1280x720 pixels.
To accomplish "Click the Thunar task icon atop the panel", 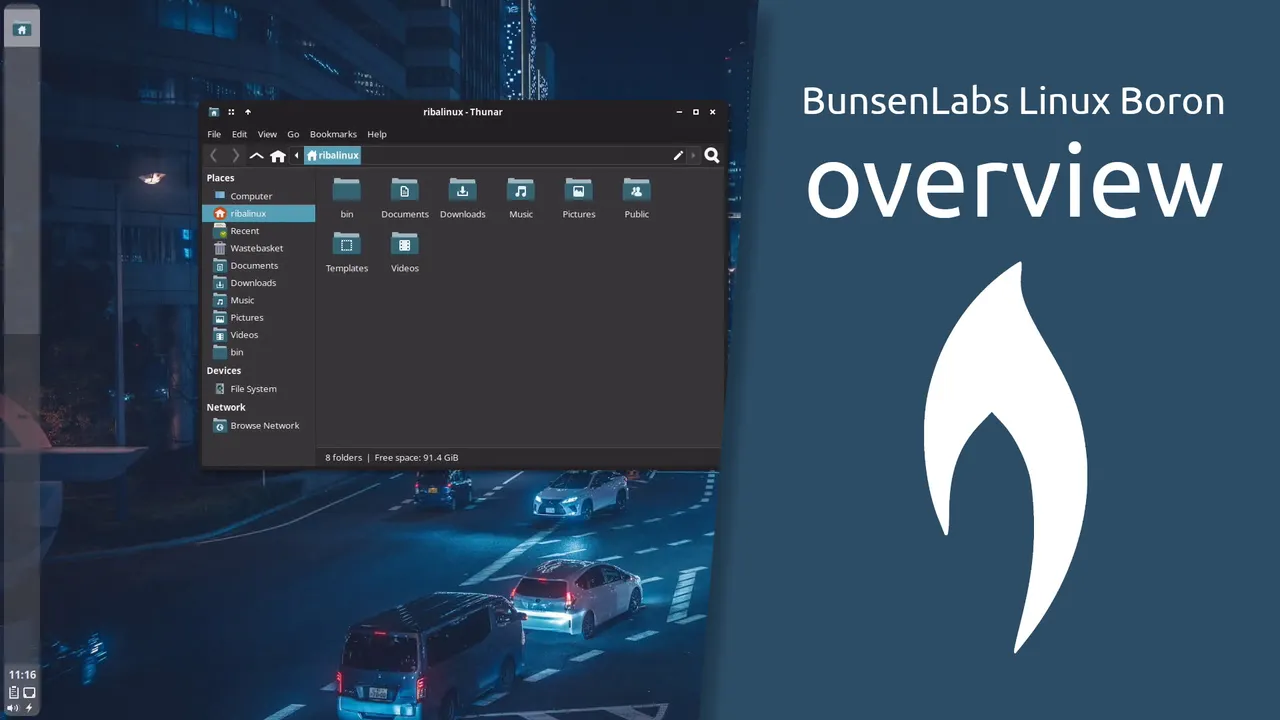I will pyautogui.click(x=21, y=30).
